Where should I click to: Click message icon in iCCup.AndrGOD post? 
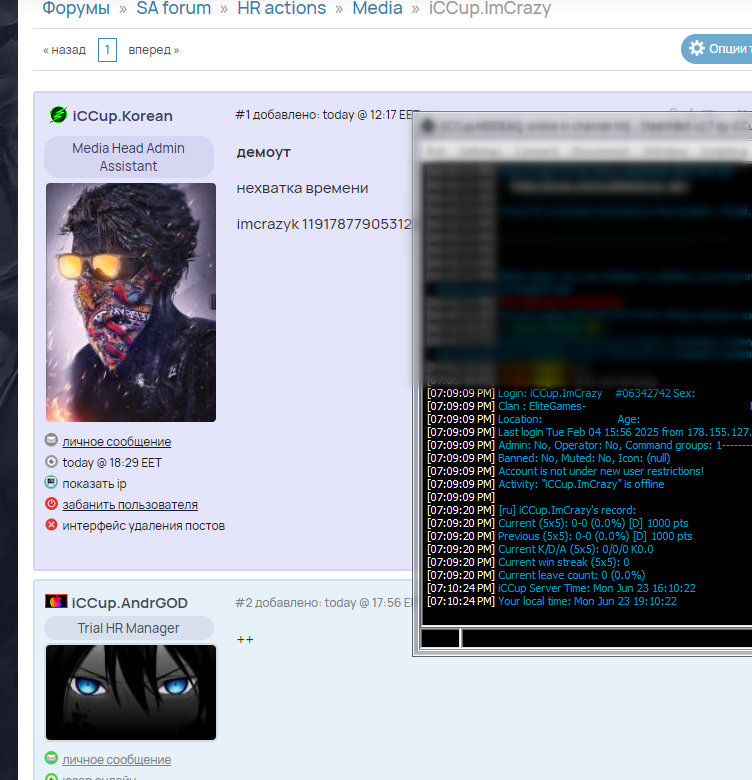coord(51,758)
